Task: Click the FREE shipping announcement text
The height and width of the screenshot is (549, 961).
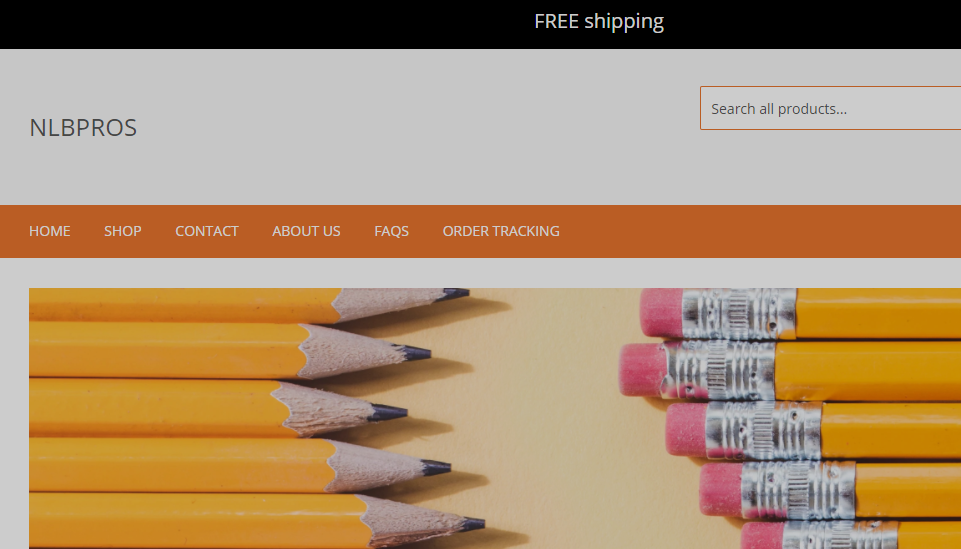Action: (x=599, y=21)
